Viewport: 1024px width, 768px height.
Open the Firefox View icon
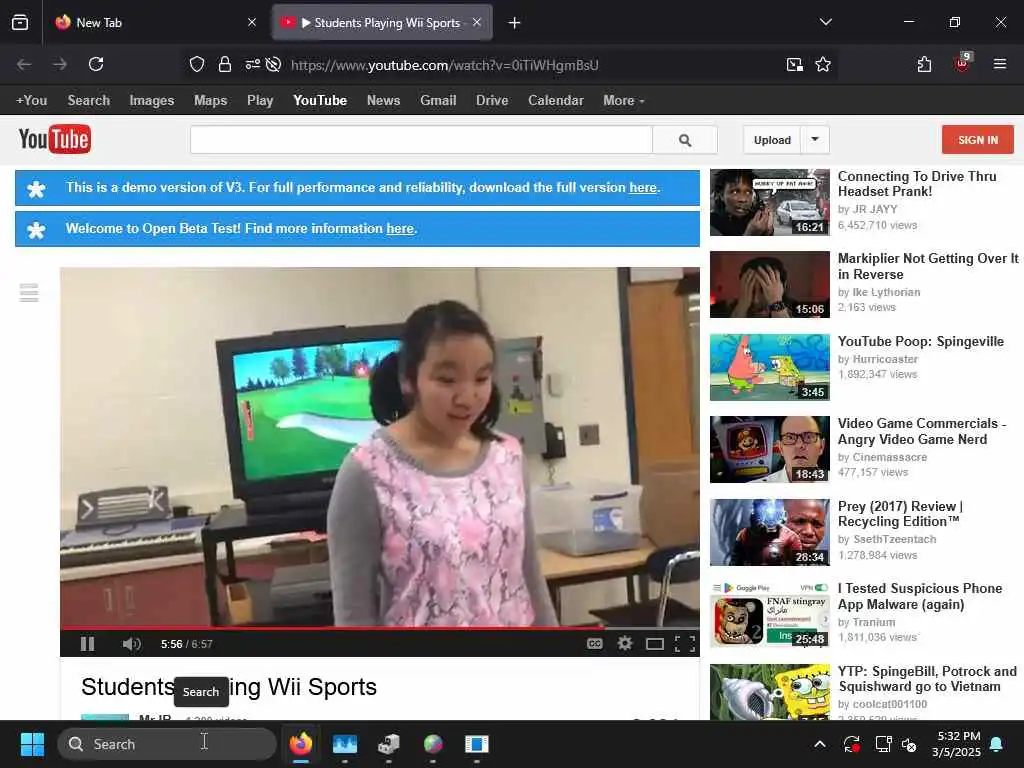20,23
